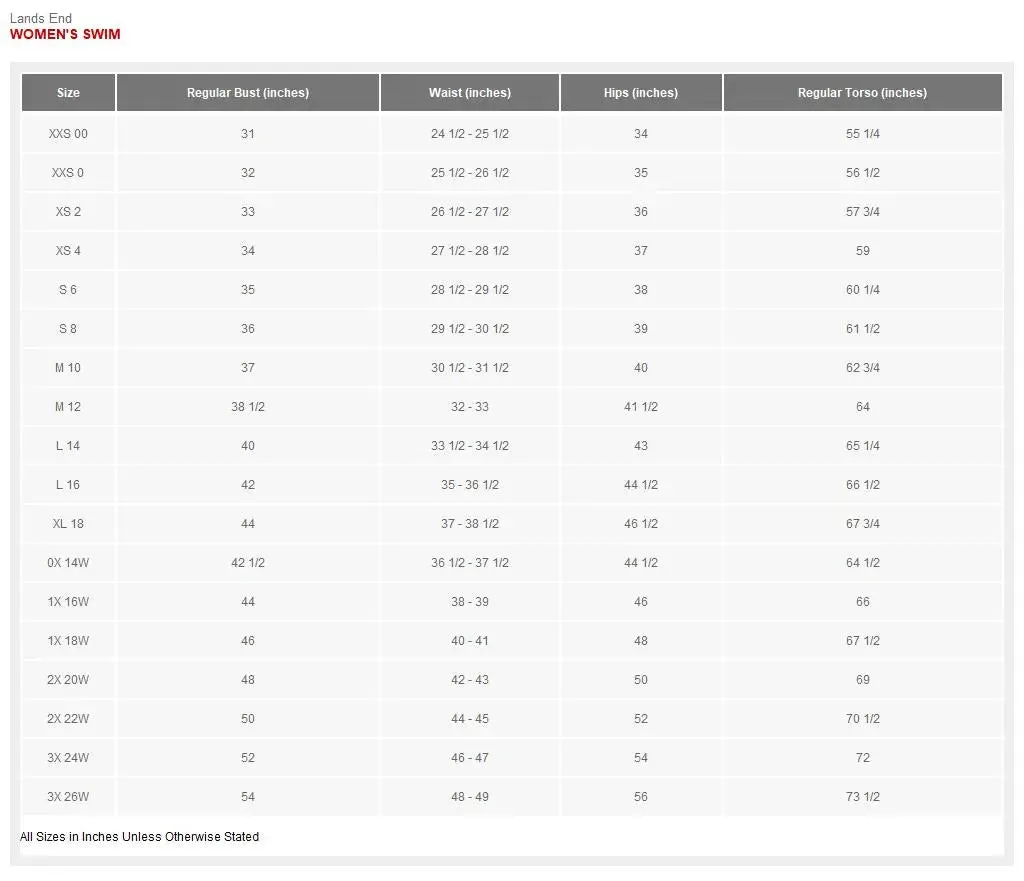Click the 'Hips (inches)' column header
Image resolution: width=1024 pixels, height=881 pixels.
[x=641, y=93]
